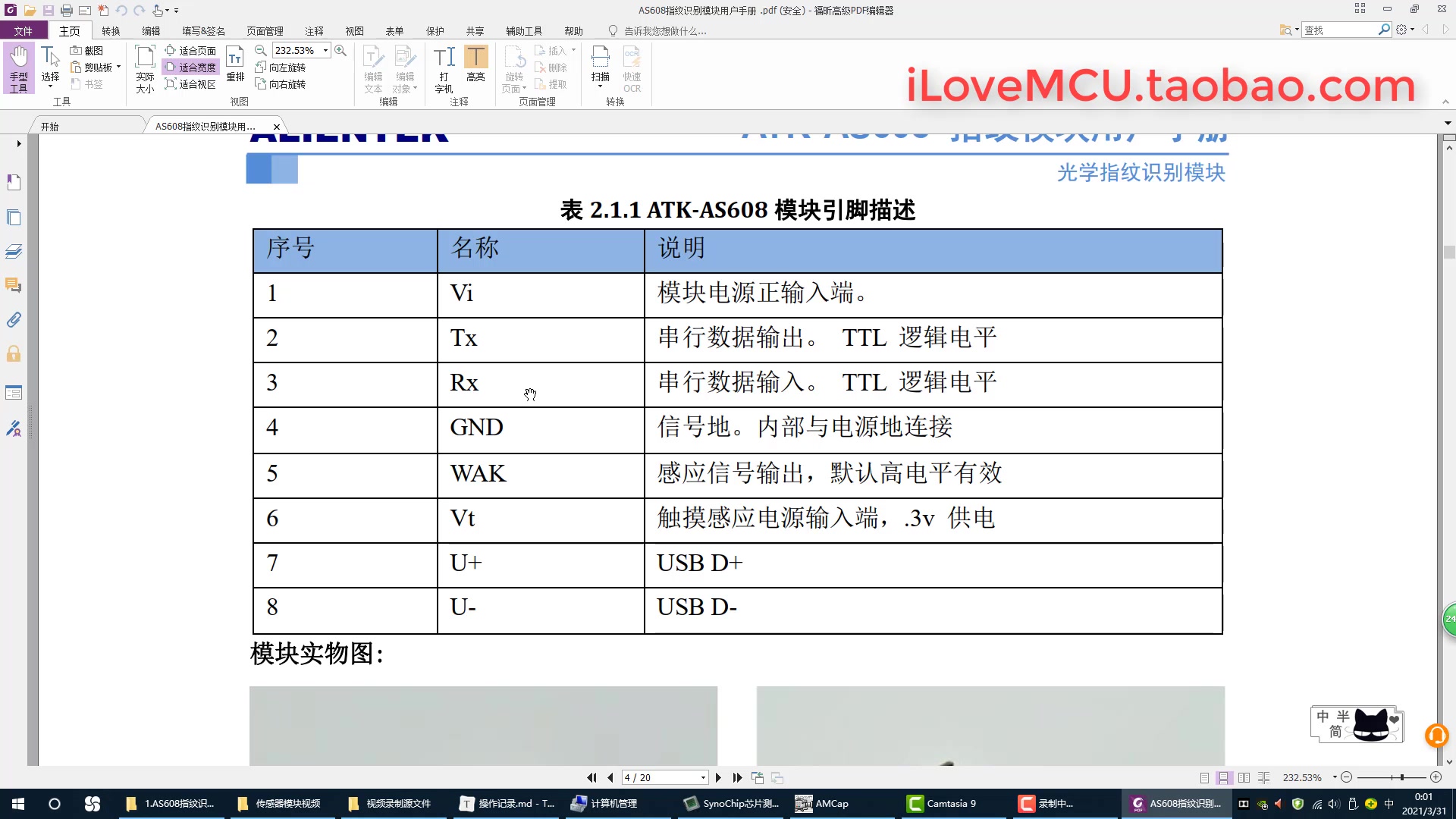Switch to the 编辑 ribbon tab

(x=151, y=31)
